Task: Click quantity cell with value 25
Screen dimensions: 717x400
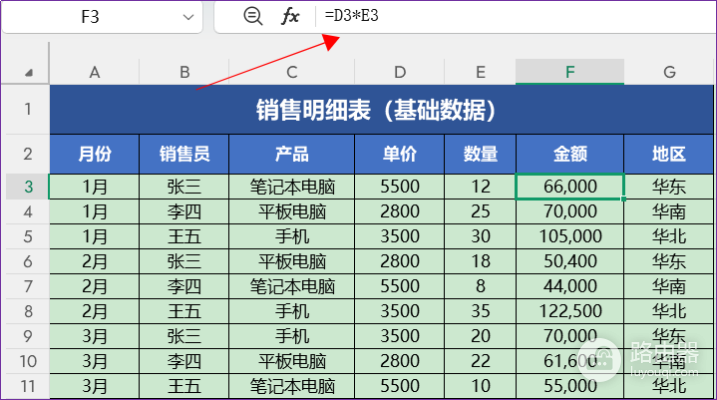Action: coord(480,212)
